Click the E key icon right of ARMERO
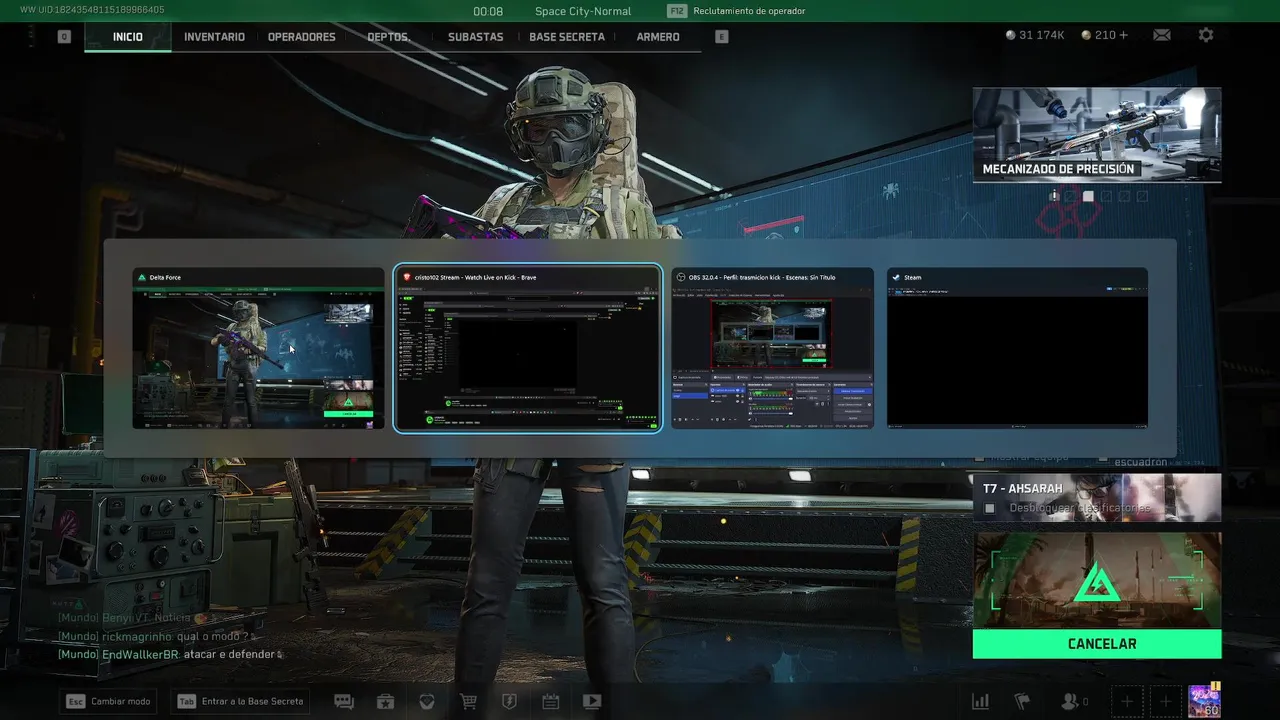This screenshot has height=720, width=1280. coord(722,37)
